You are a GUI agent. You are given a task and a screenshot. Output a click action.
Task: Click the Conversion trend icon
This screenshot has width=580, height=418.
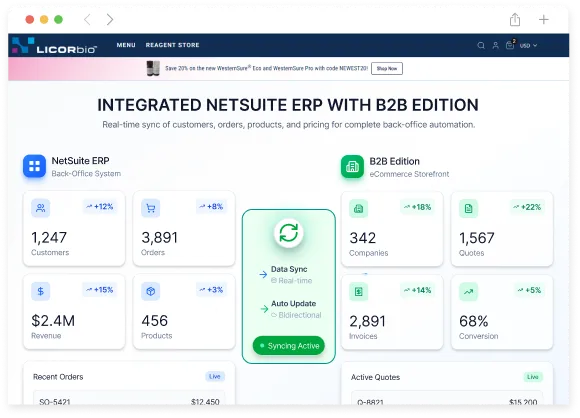[468, 291]
